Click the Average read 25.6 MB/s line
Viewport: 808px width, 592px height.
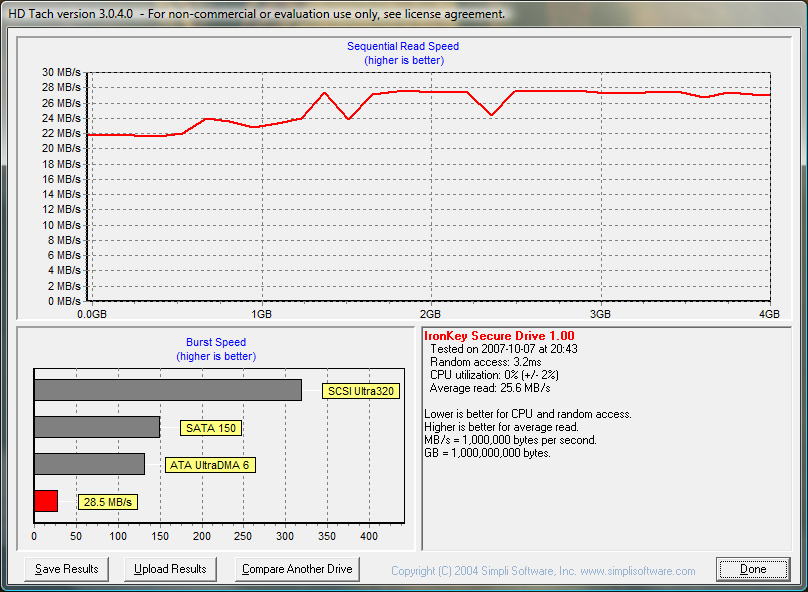click(489, 388)
